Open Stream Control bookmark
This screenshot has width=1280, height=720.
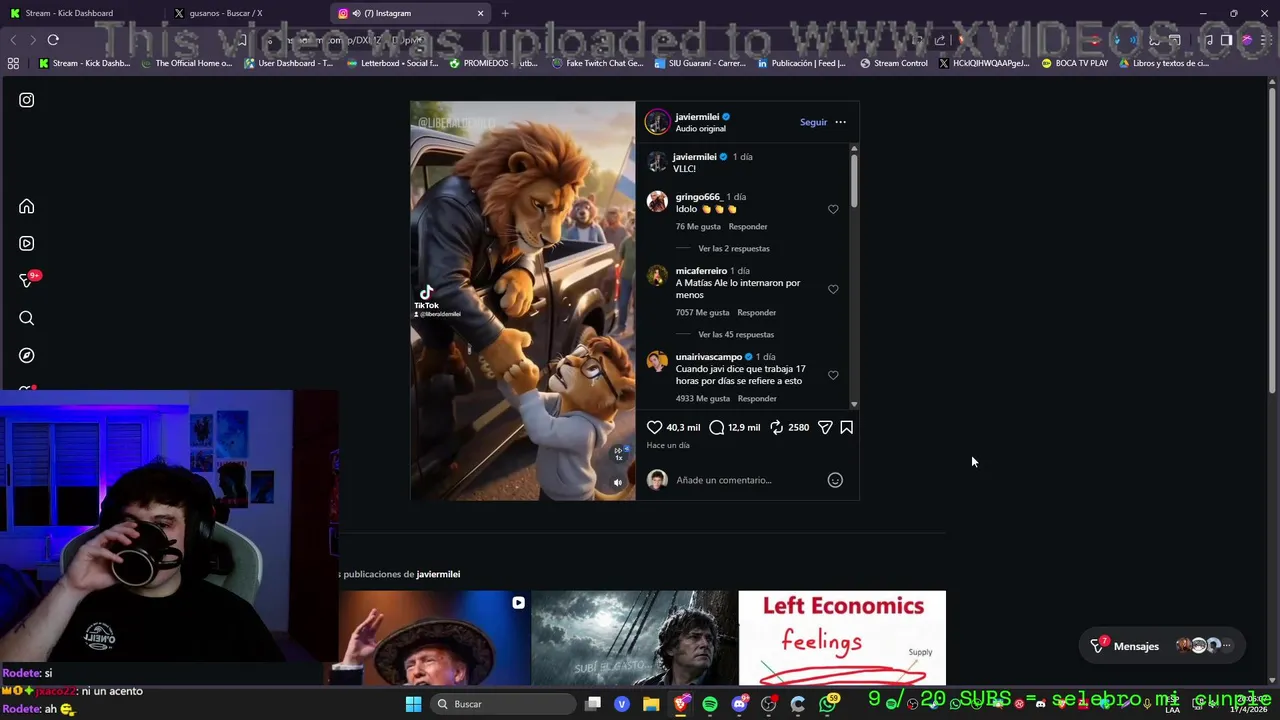point(893,63)
